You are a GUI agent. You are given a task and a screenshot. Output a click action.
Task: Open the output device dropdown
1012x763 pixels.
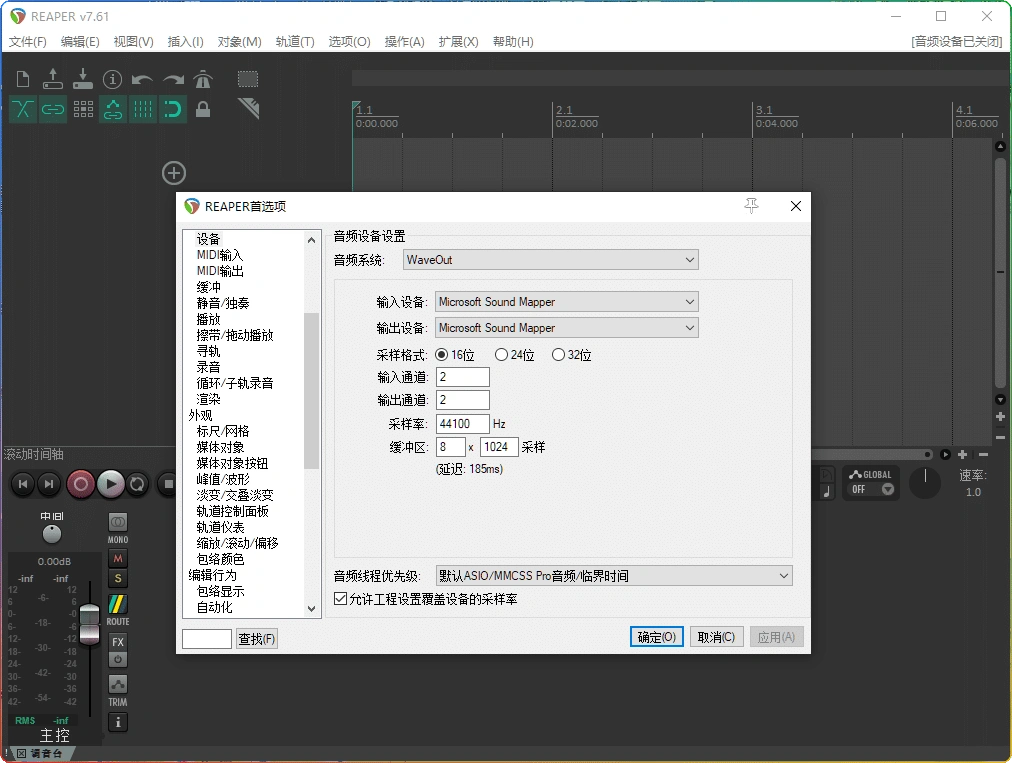click(566, 328)
